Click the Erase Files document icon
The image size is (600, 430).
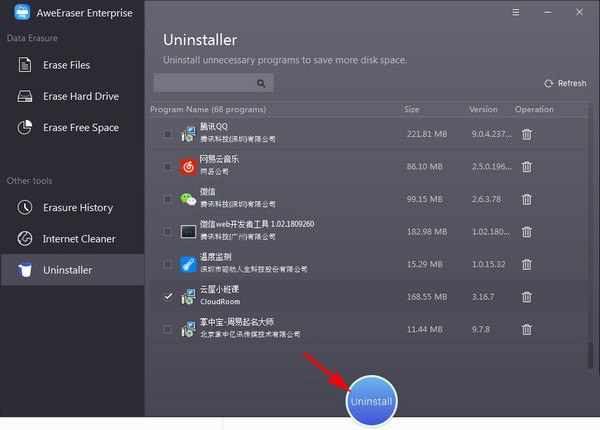coord(25,65)
